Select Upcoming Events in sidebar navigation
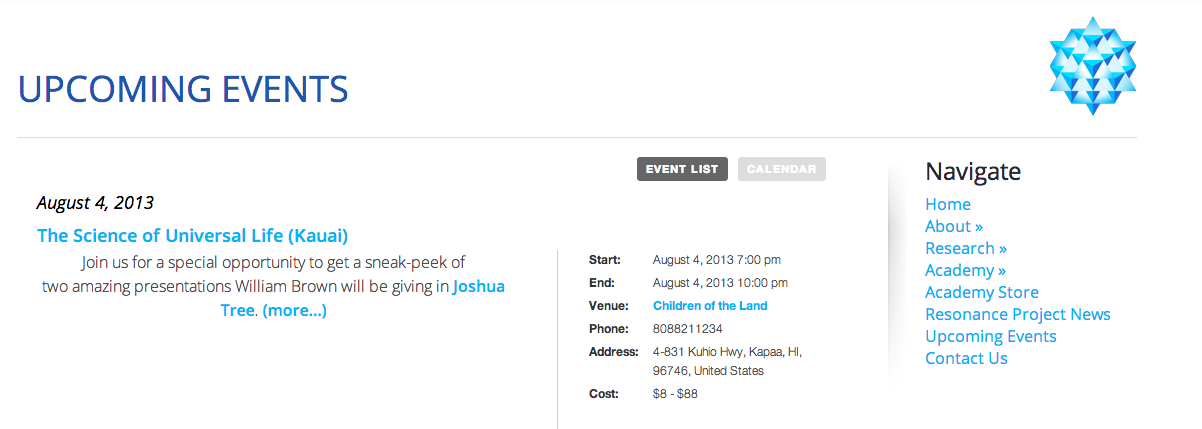Screen dimensions: 1202x429 991,336
